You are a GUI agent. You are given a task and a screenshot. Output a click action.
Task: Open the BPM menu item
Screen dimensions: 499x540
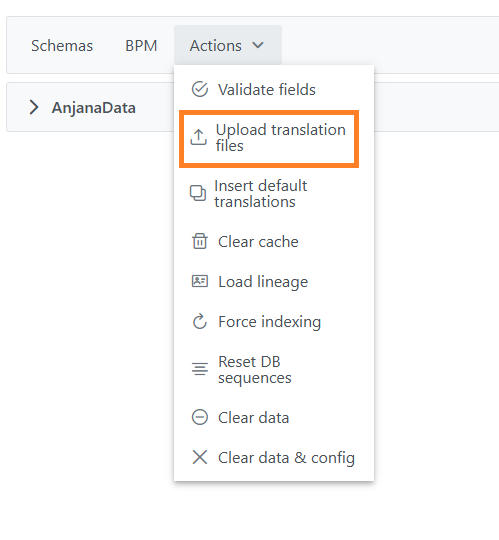point(141,45)
